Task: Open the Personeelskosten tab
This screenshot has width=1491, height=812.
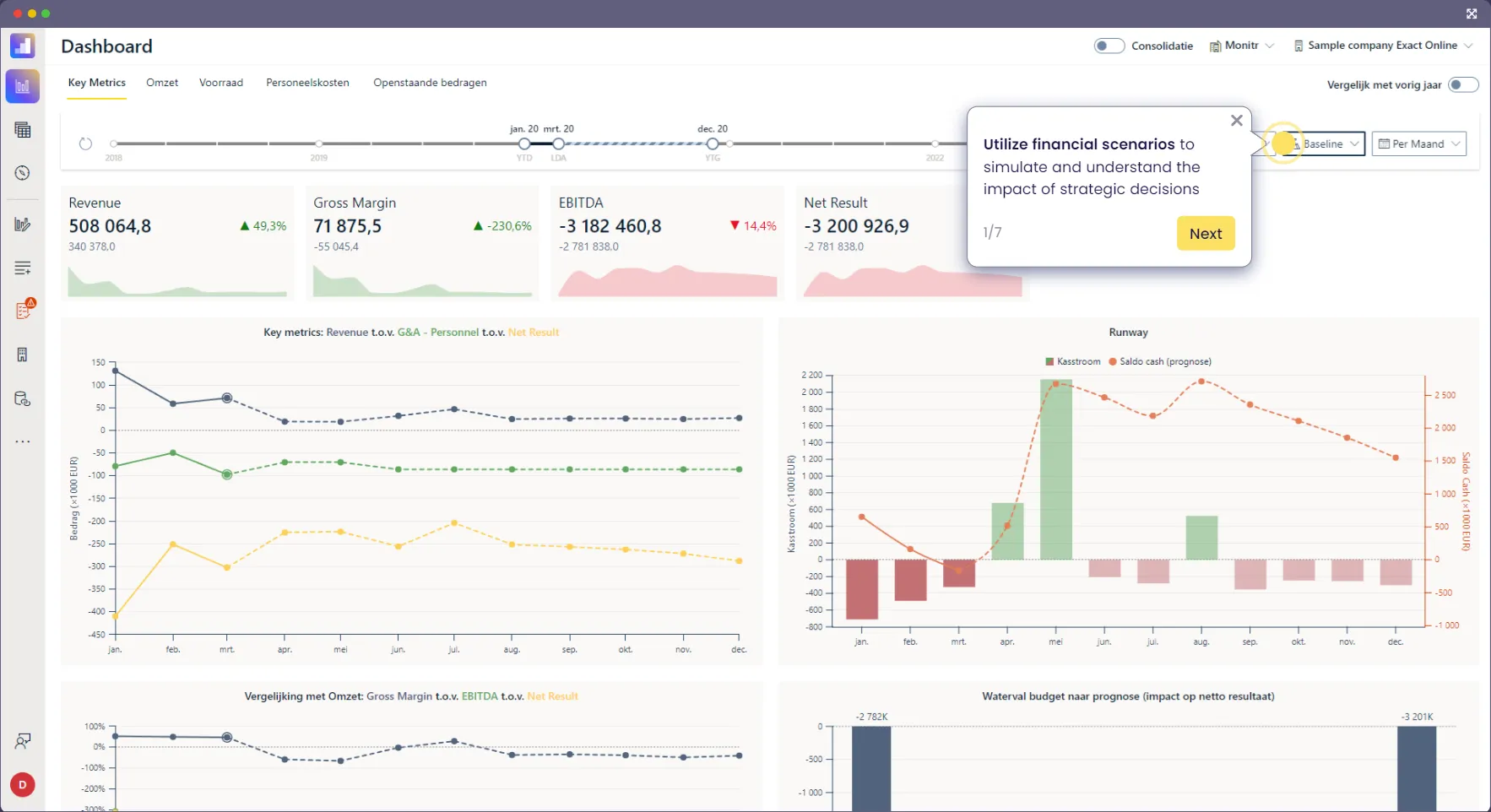Action: pyautogui.click(x=306, y=82)
